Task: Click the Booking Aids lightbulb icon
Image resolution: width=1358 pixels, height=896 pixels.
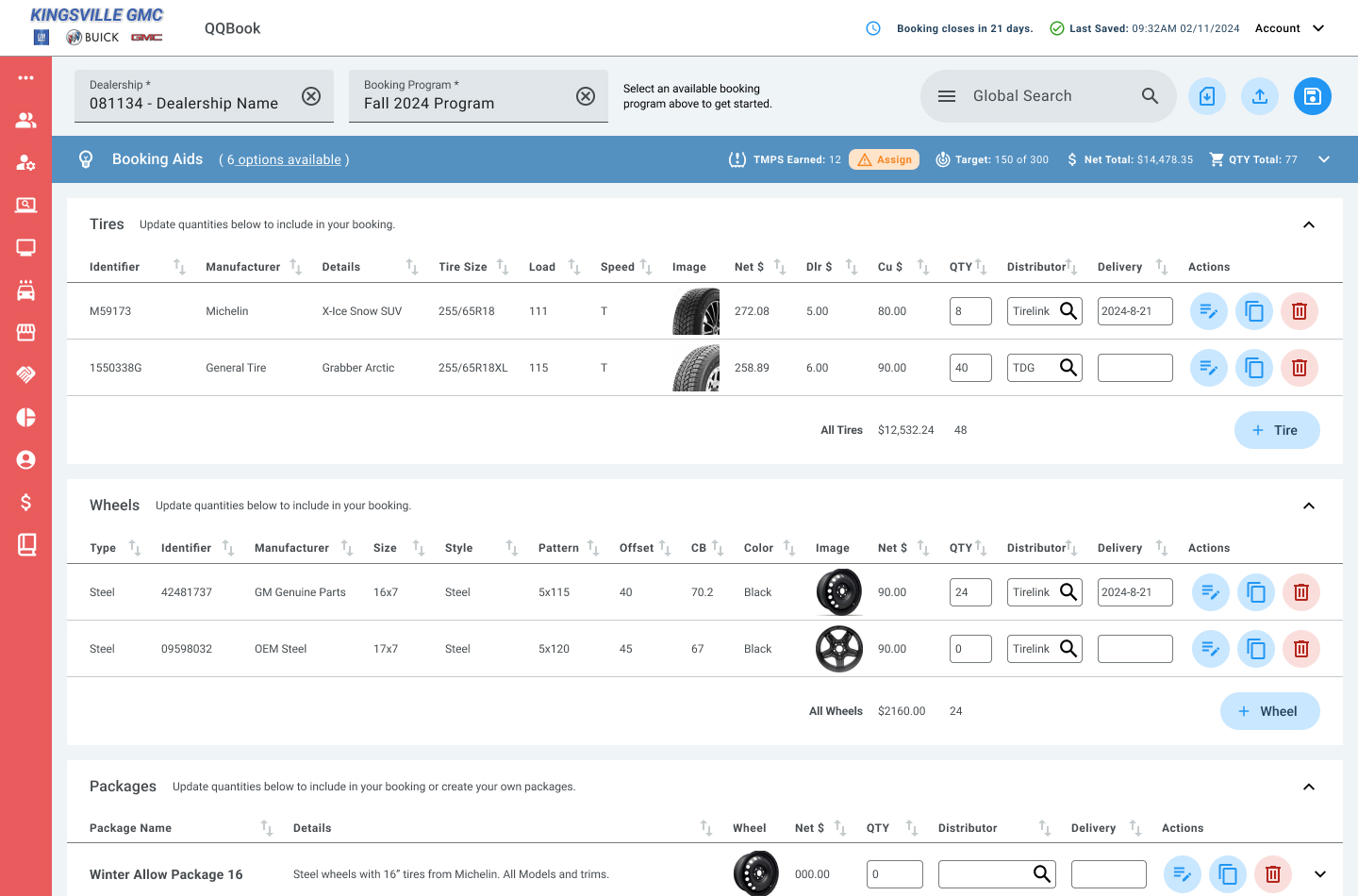Action: 86,159
